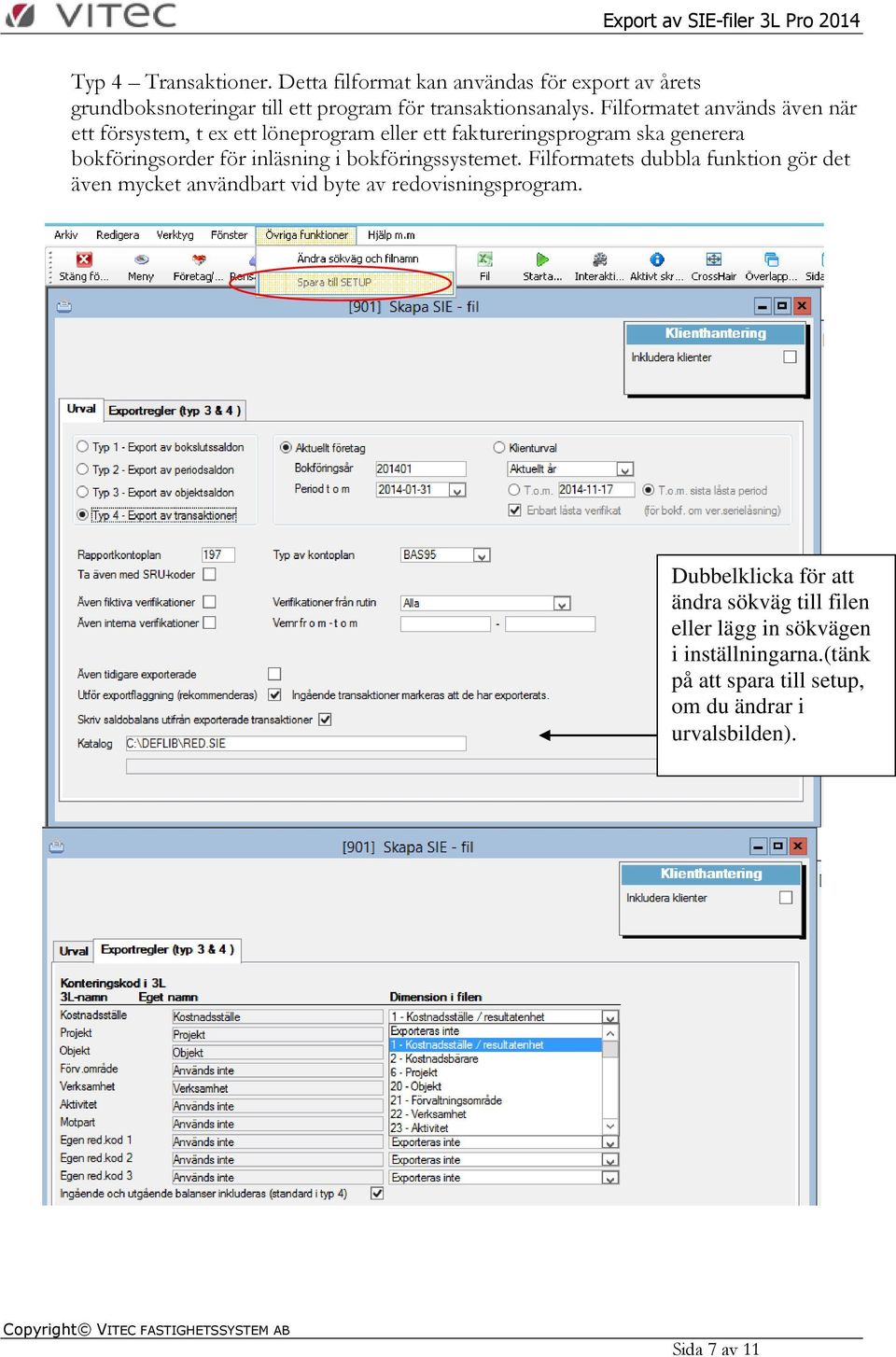
Task: Click the green Starta play icon
Action: 542,259
